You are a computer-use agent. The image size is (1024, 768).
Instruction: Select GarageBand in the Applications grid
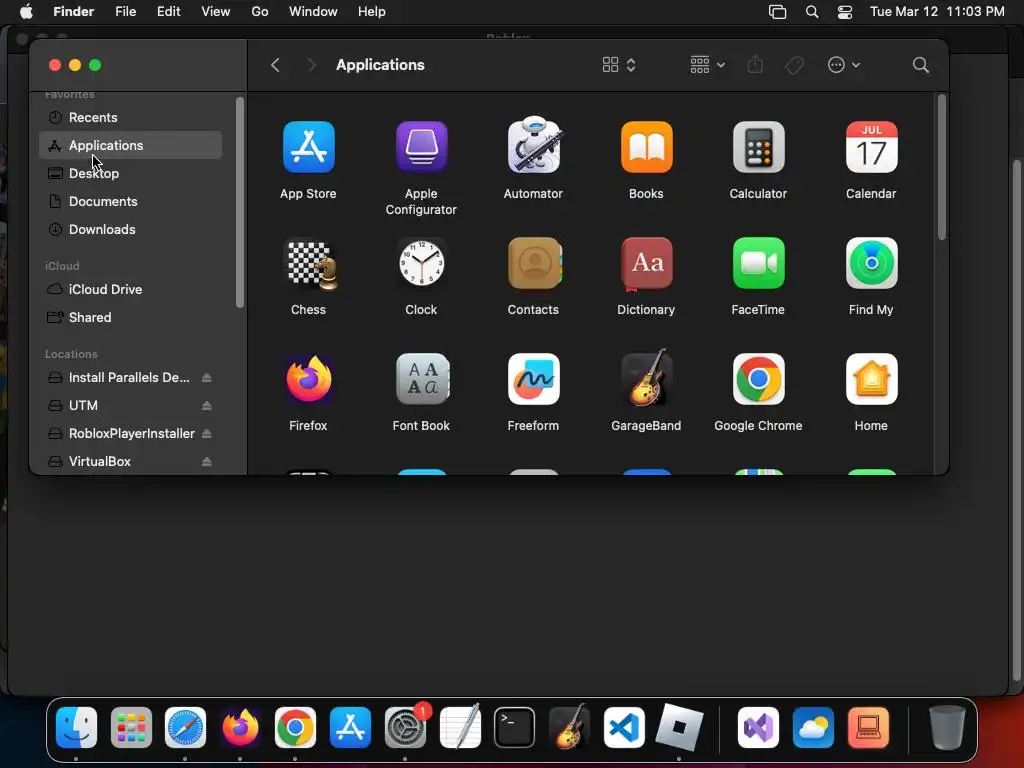[646, 378]
